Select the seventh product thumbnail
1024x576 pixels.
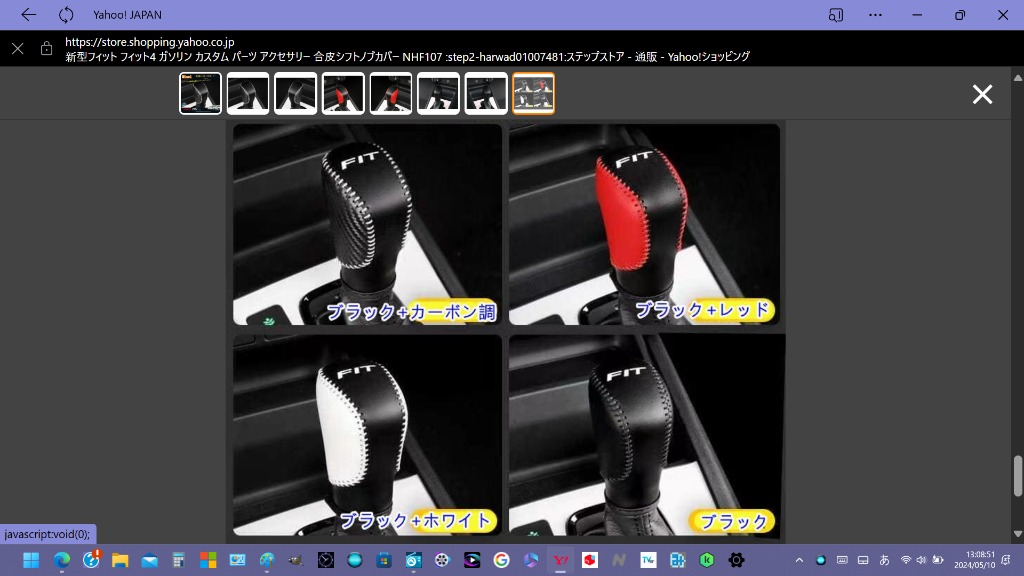point(486,93)
